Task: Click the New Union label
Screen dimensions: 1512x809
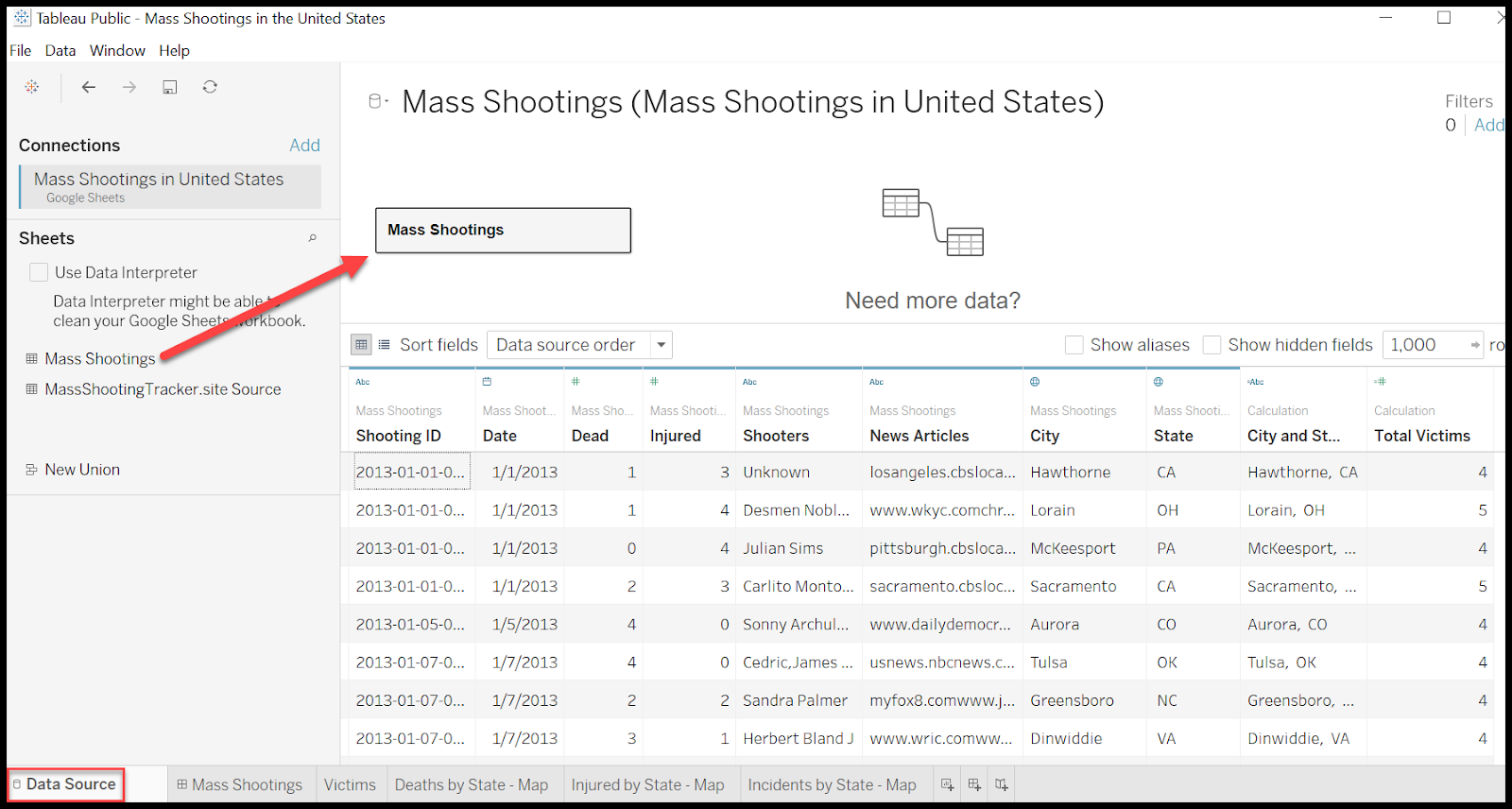Action: 82,470
